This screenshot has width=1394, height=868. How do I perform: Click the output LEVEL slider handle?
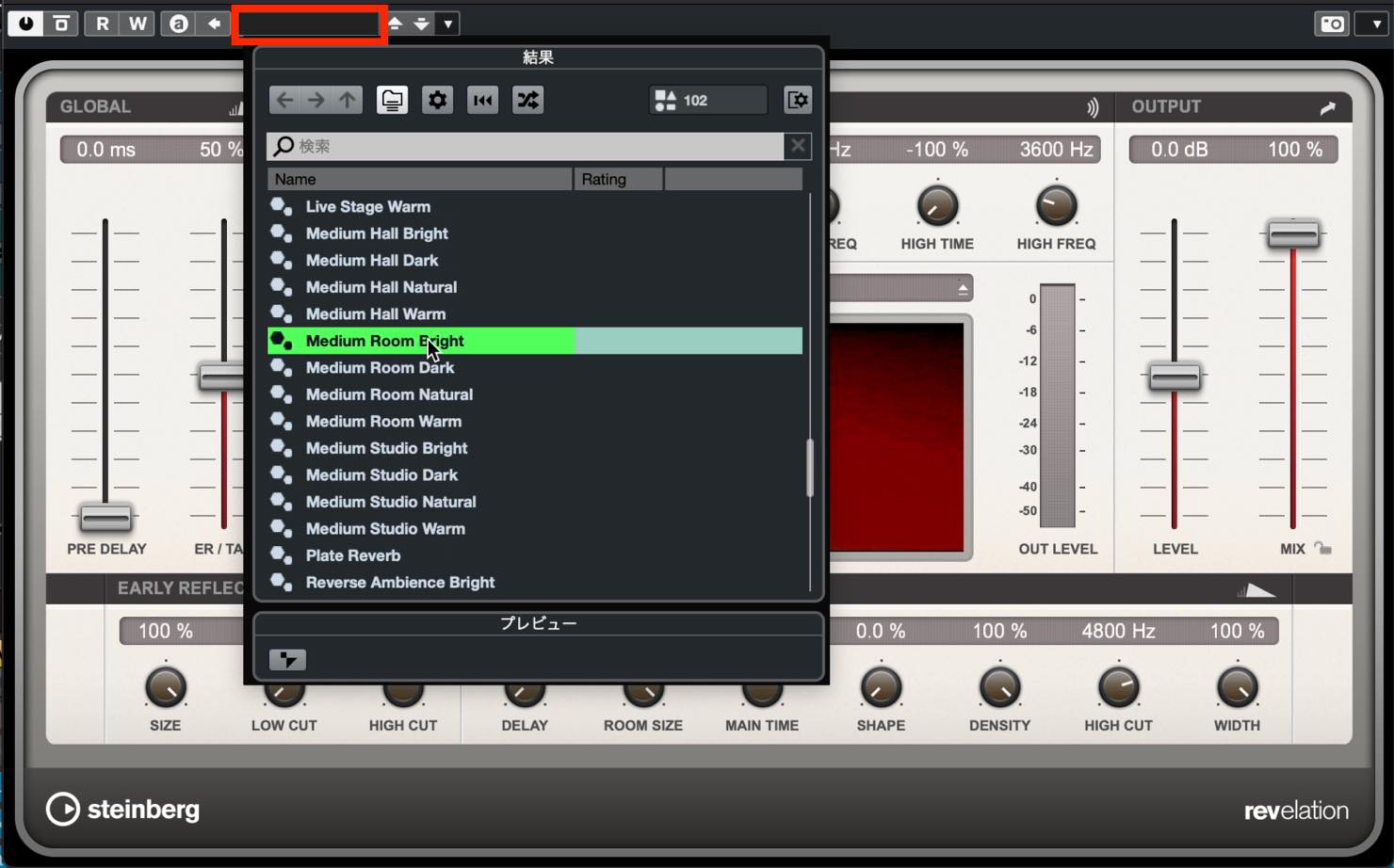pyautogui.click(x=1175, y=378)
